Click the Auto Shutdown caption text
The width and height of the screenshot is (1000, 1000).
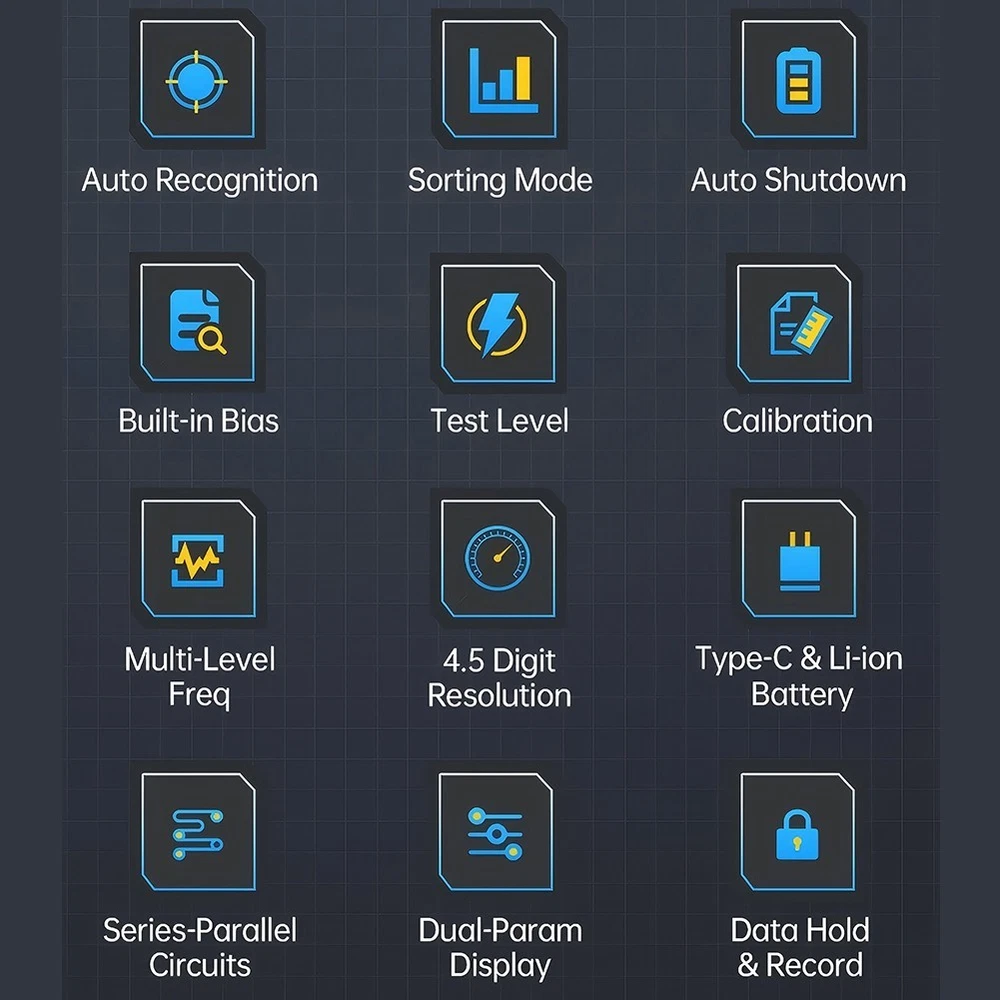798,180
